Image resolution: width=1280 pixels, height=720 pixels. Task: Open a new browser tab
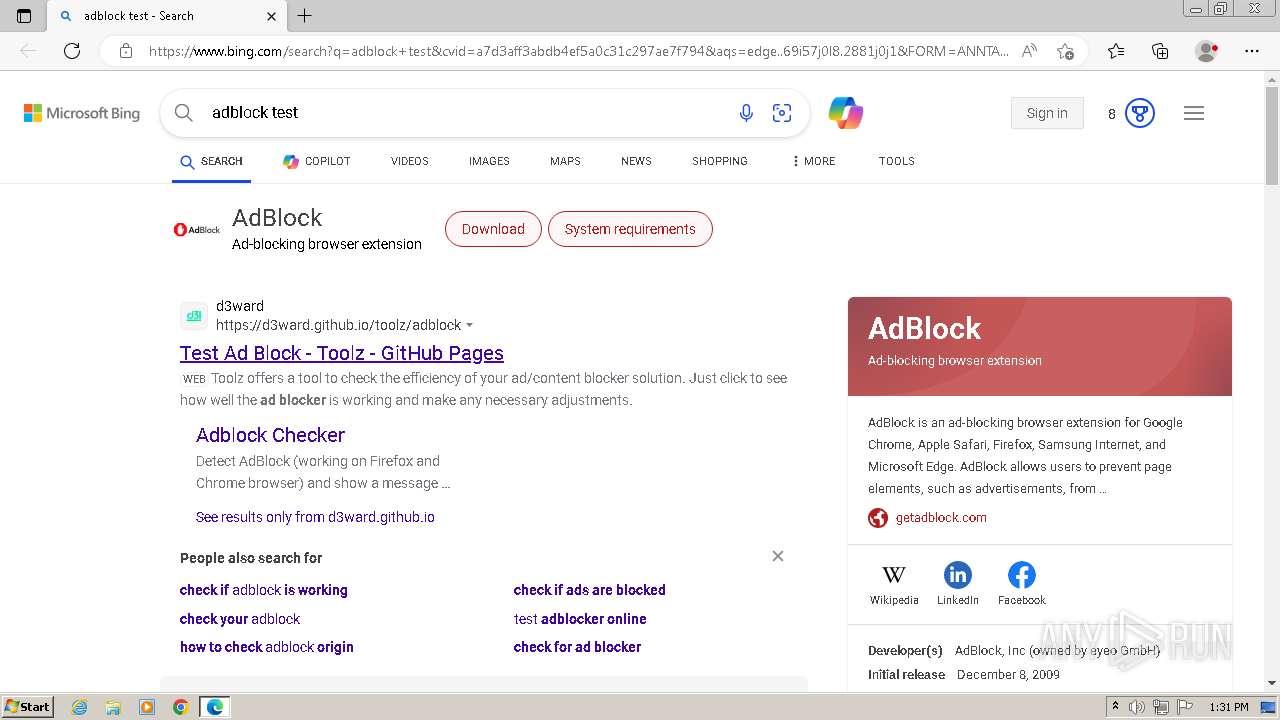click(305, 16)
